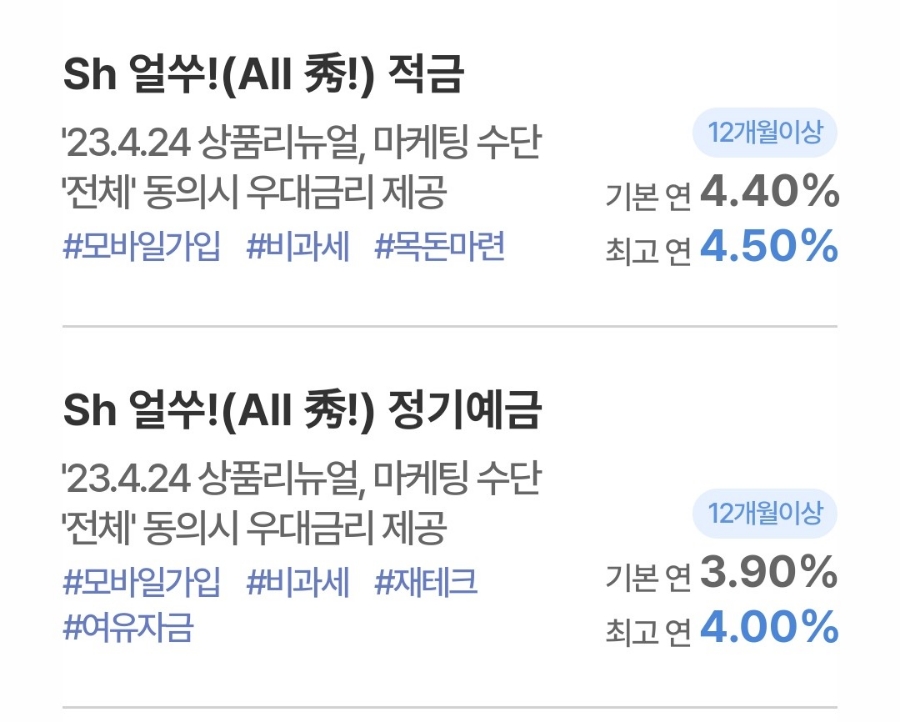
Task: Click the 최고 연 4.00% maximum rate
Action: pyautogui.click(x=722, y=629)
